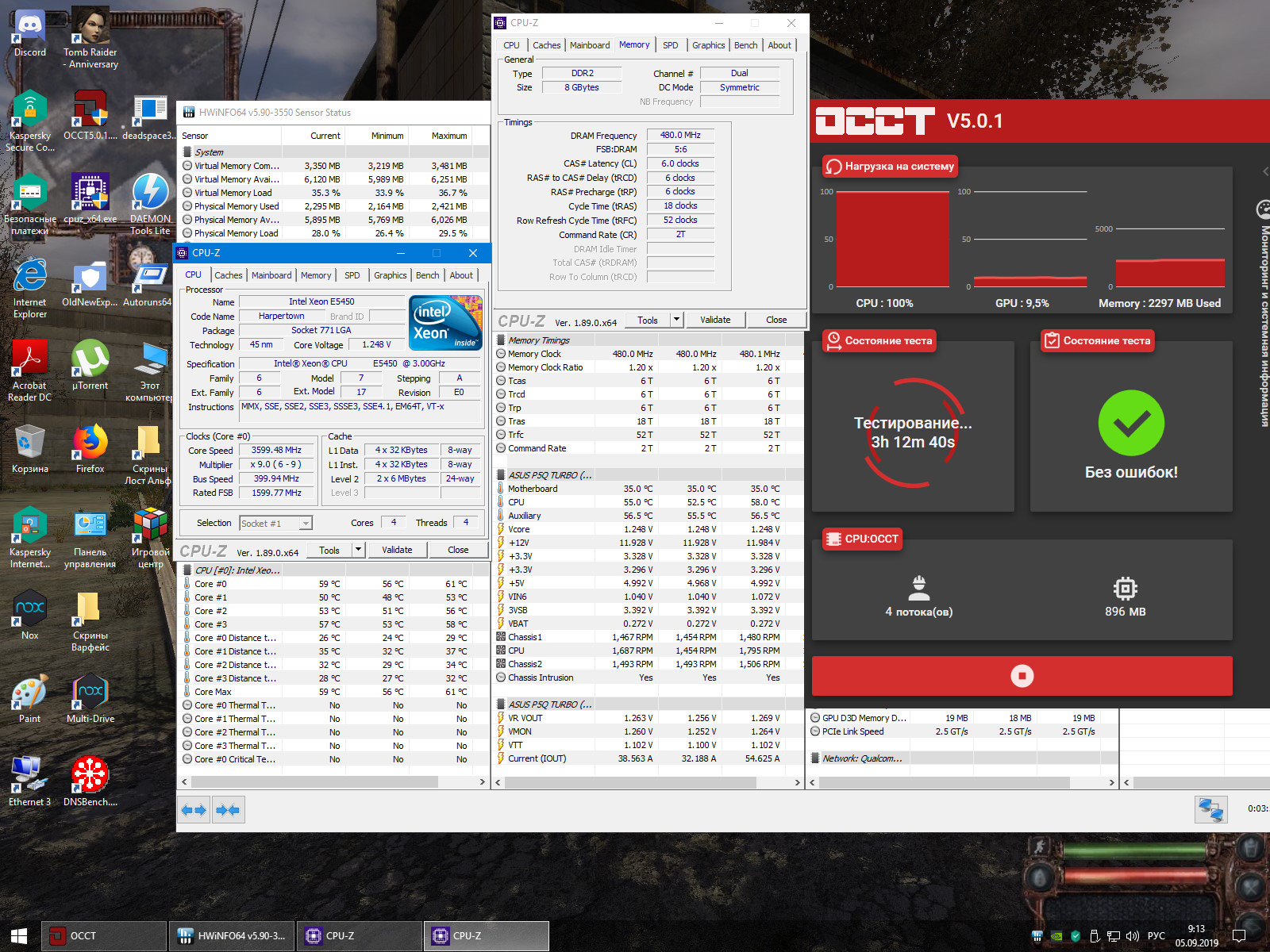
Task: Open the Discord desktop shortcut
Action: [x=30, y=33]
